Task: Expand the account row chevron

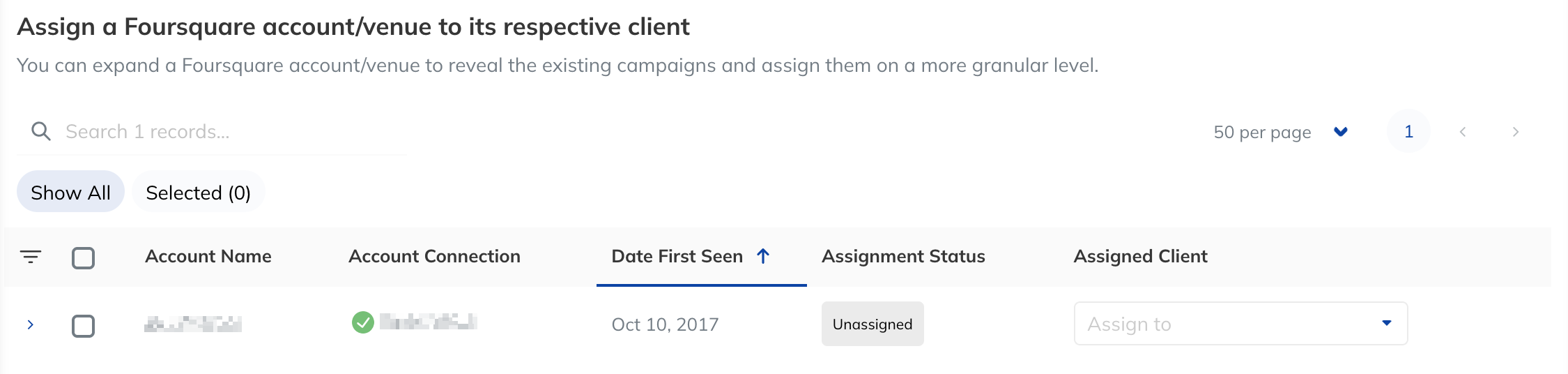Action: tap(30, 324)
